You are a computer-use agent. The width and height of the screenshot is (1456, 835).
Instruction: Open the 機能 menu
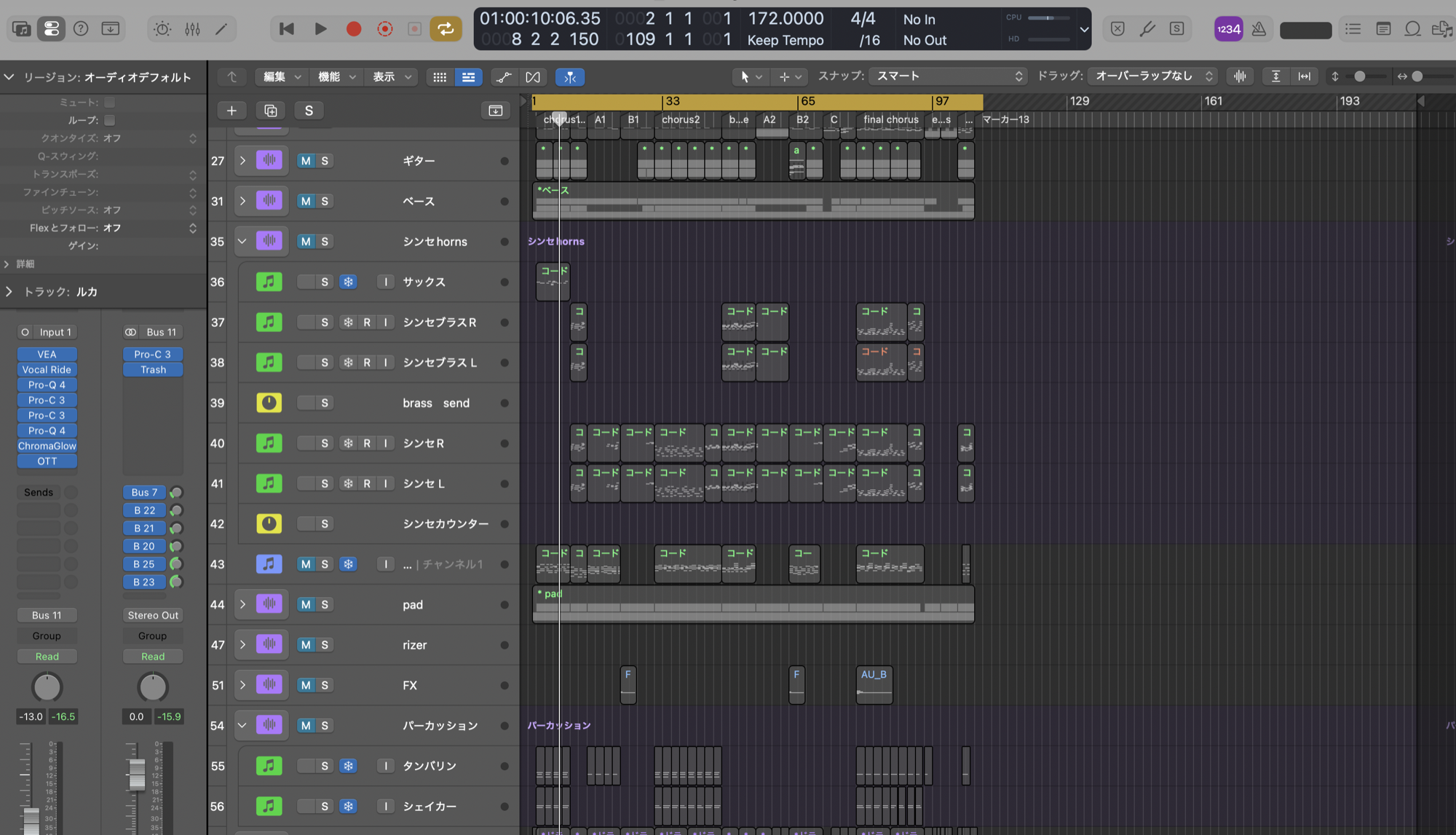point(336,77)
